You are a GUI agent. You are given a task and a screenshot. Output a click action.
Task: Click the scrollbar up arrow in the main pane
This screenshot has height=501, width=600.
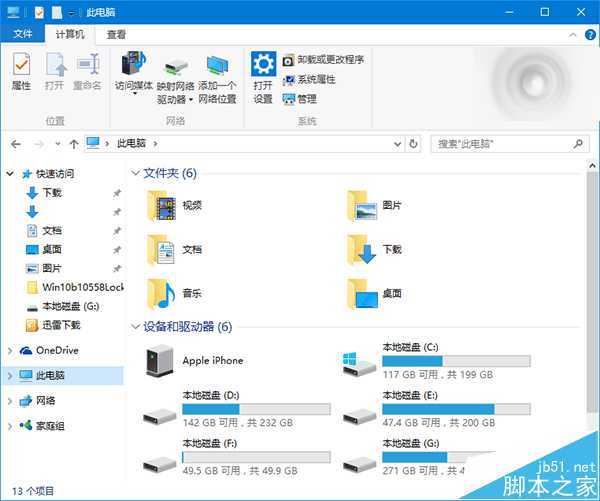pyautogui.click(x=592, y=166)
